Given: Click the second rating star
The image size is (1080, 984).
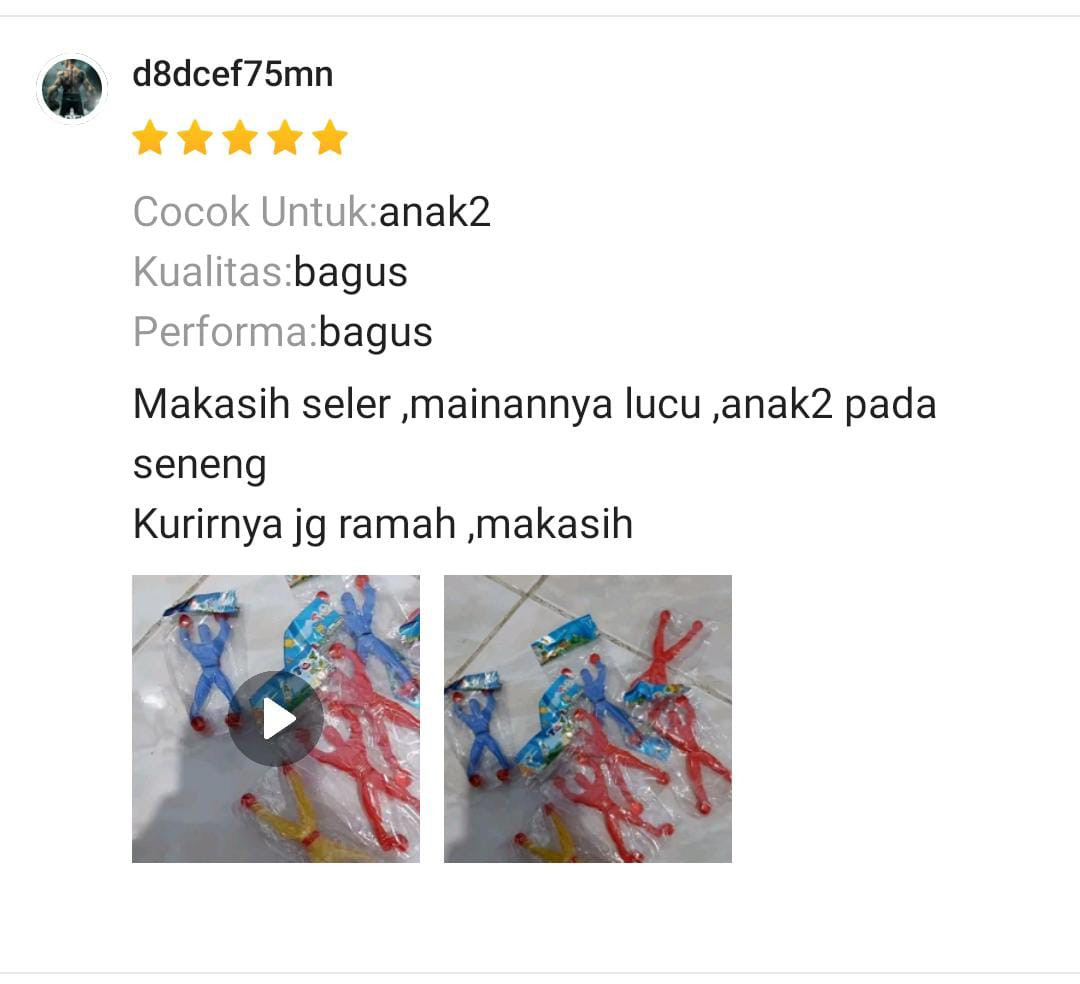Looking at the screenshot, I should pos(195,138).
